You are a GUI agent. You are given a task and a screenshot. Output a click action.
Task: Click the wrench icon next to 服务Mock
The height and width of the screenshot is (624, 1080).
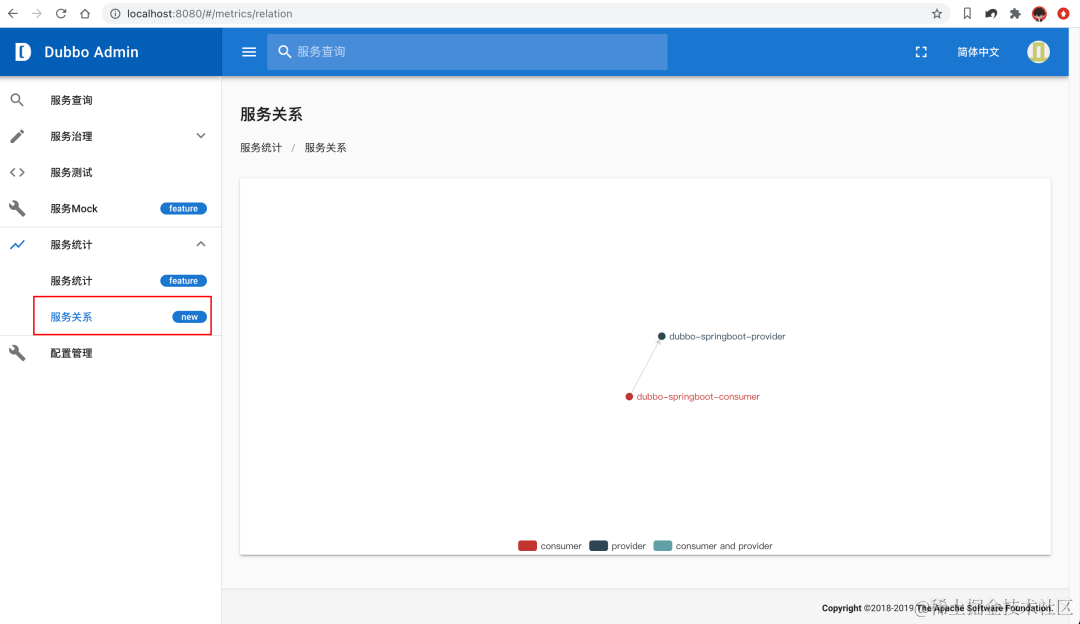[x=17, y=208]
